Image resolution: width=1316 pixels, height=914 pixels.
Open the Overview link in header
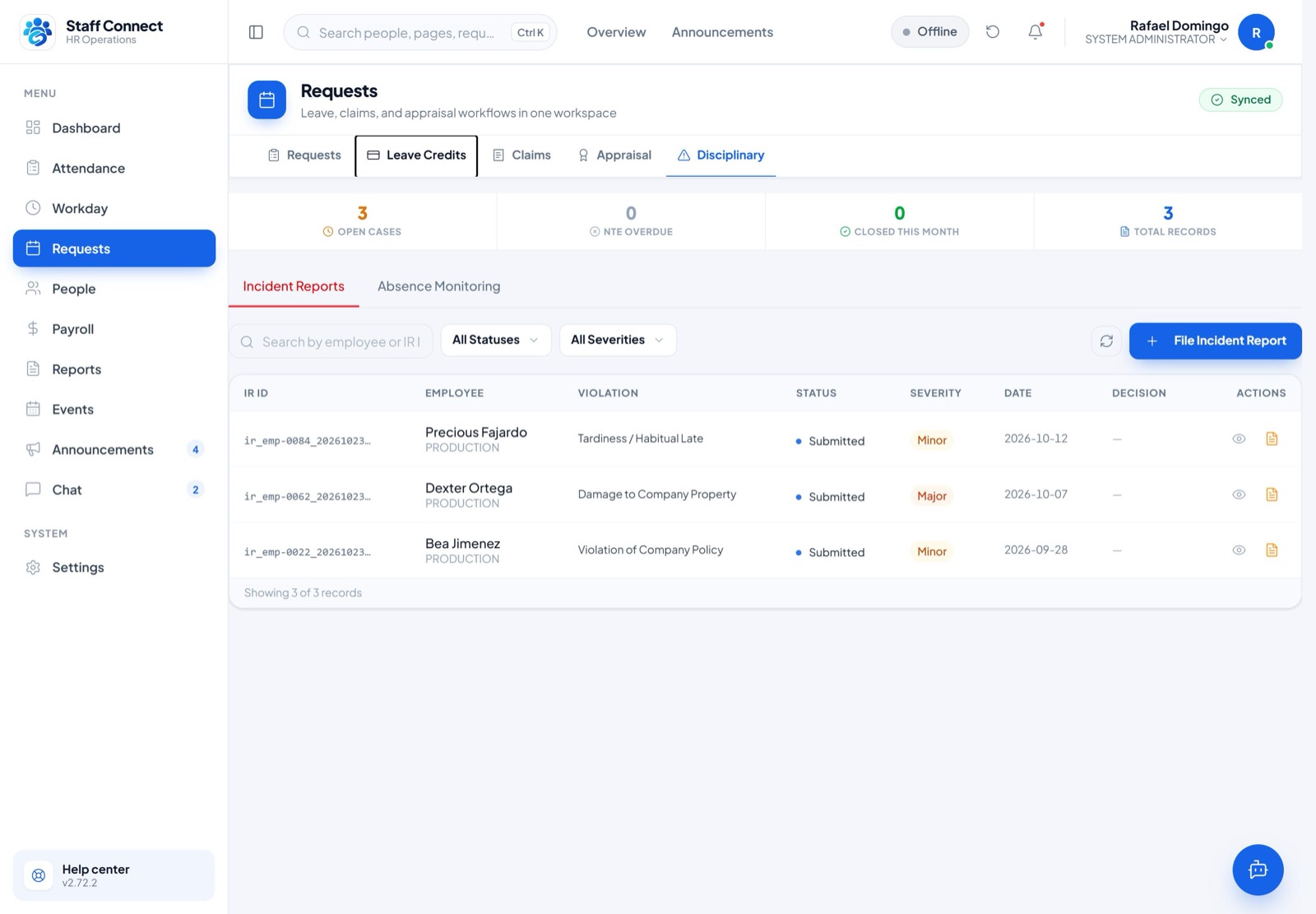[x=616, y=32]
